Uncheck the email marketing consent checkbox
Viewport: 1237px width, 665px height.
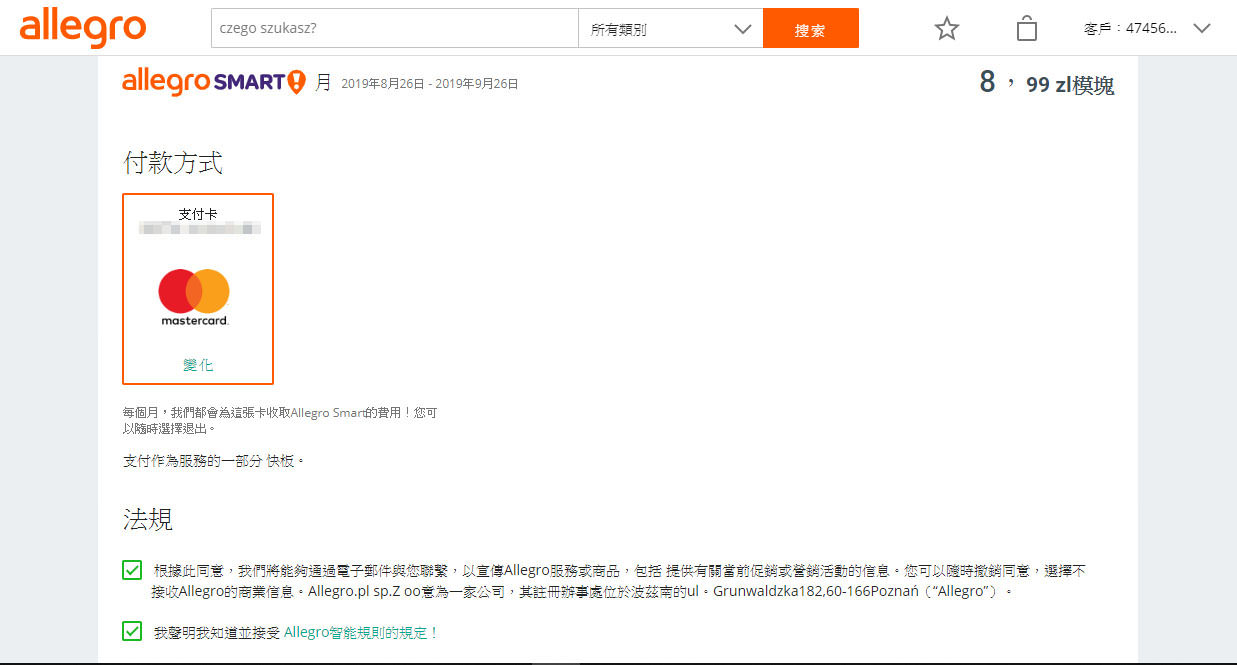(132, 570)
